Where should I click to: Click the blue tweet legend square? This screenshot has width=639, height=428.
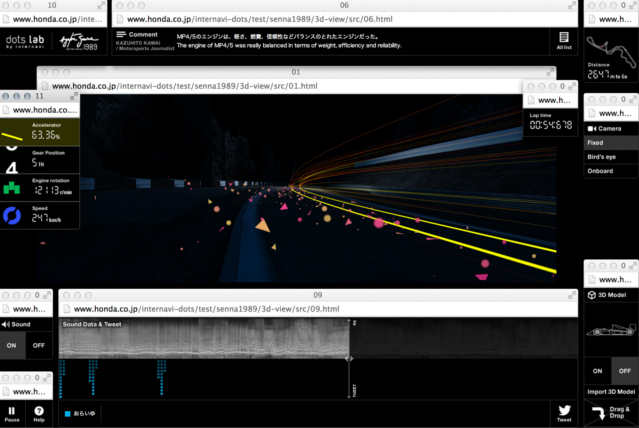[68, 414]
